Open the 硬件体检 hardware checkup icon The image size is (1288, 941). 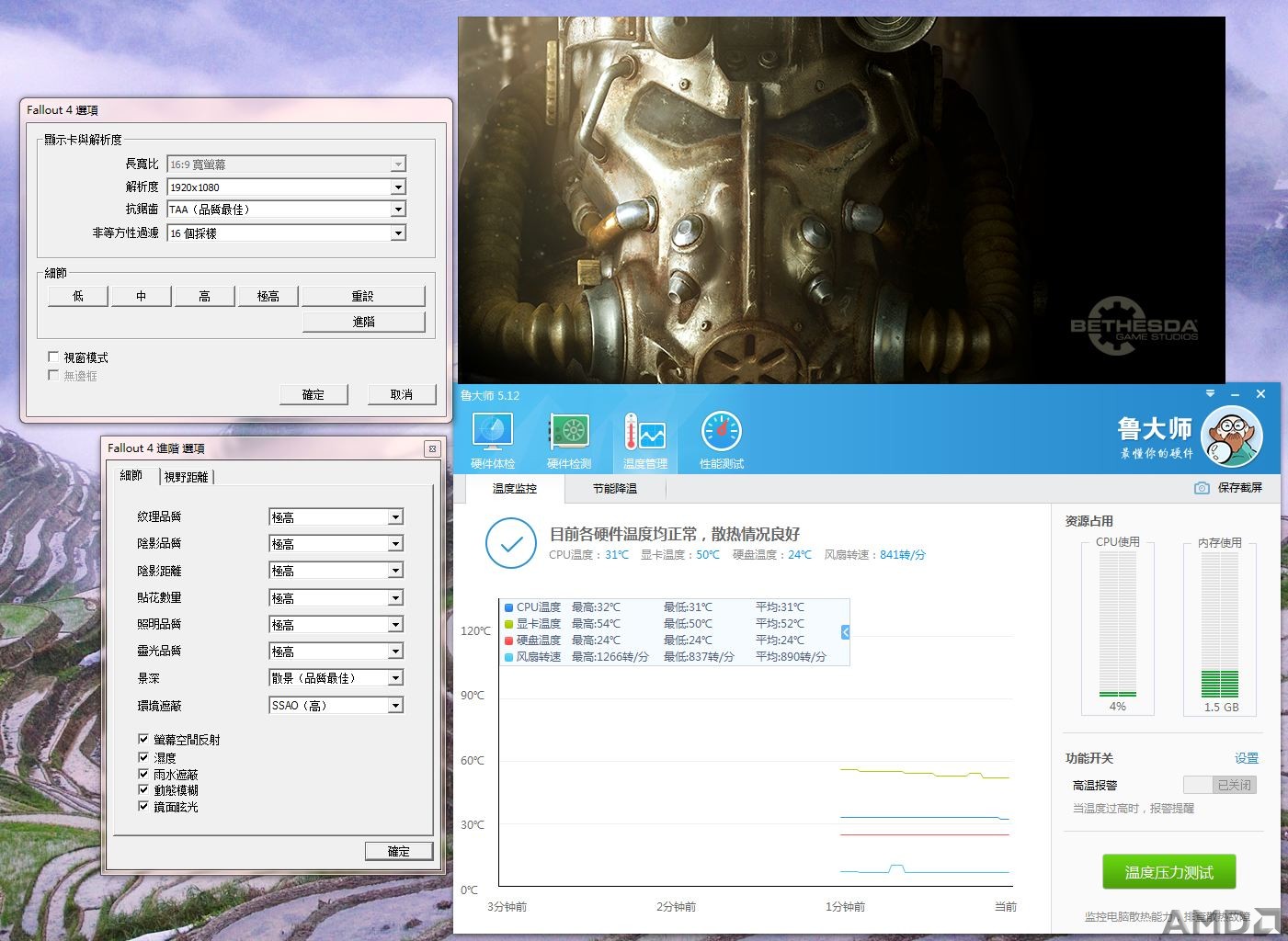493,440
